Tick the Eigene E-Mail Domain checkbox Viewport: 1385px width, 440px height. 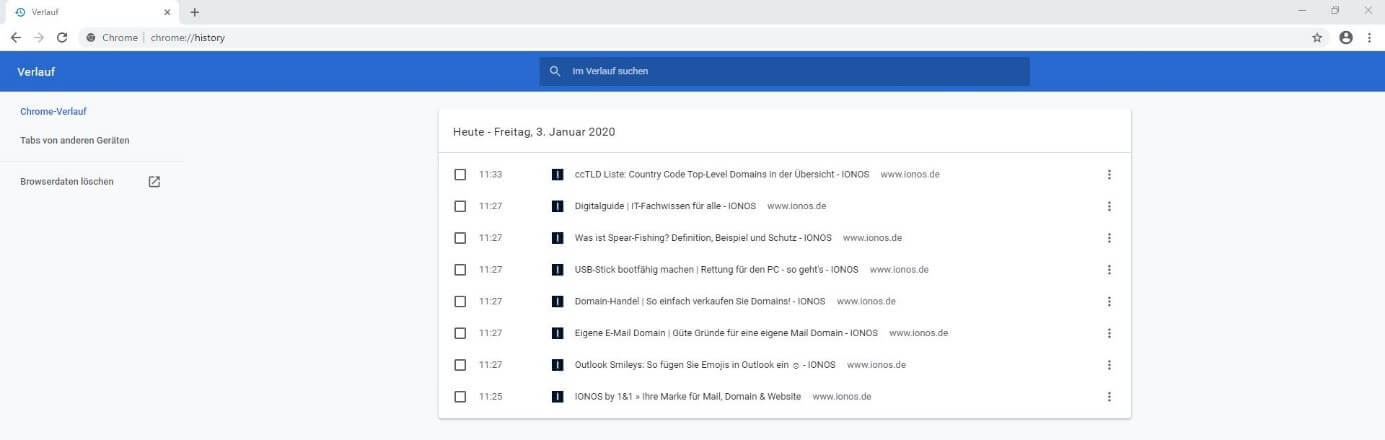tap(460, 333)
